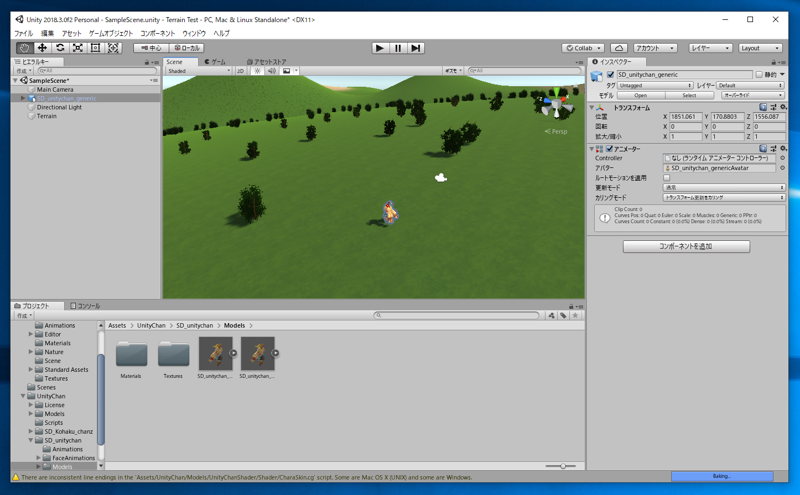Screen dimensions: 800x495
Task: Click the Position X input field
Action: [686, 116]
